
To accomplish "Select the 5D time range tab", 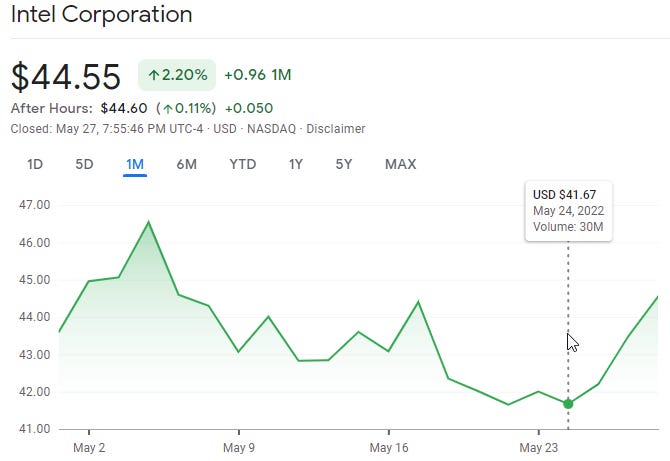I will [84, 164].
